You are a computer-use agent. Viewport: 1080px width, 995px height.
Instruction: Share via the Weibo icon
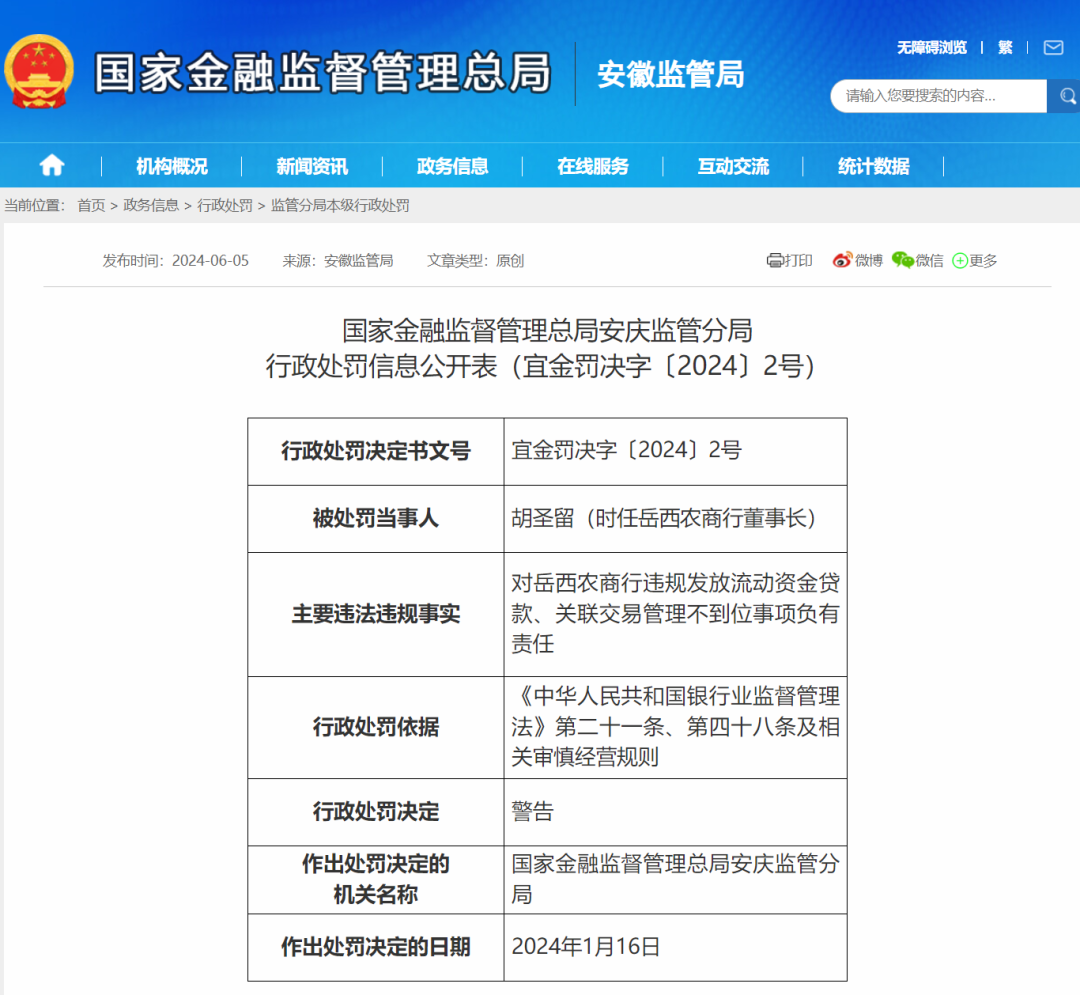842,260
